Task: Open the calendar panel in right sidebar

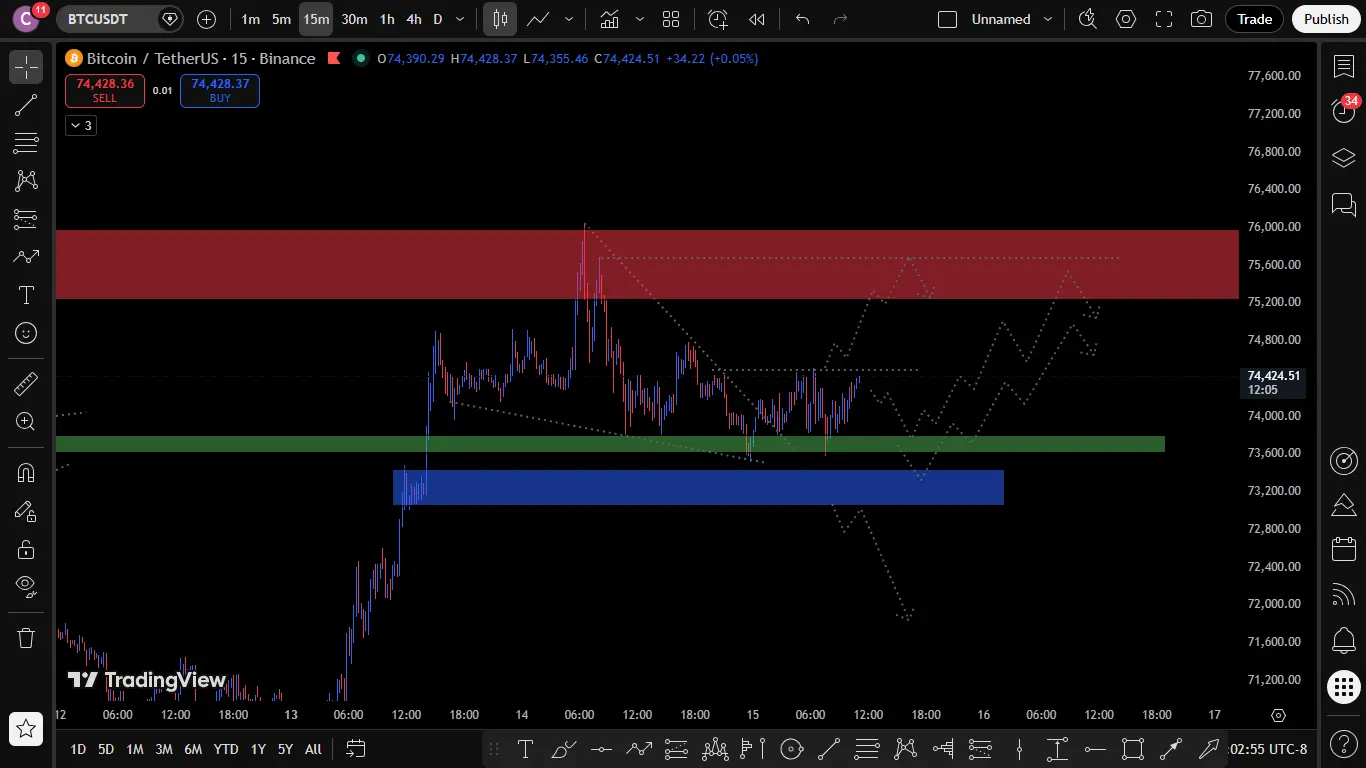Action: [x=1344, y=549]
